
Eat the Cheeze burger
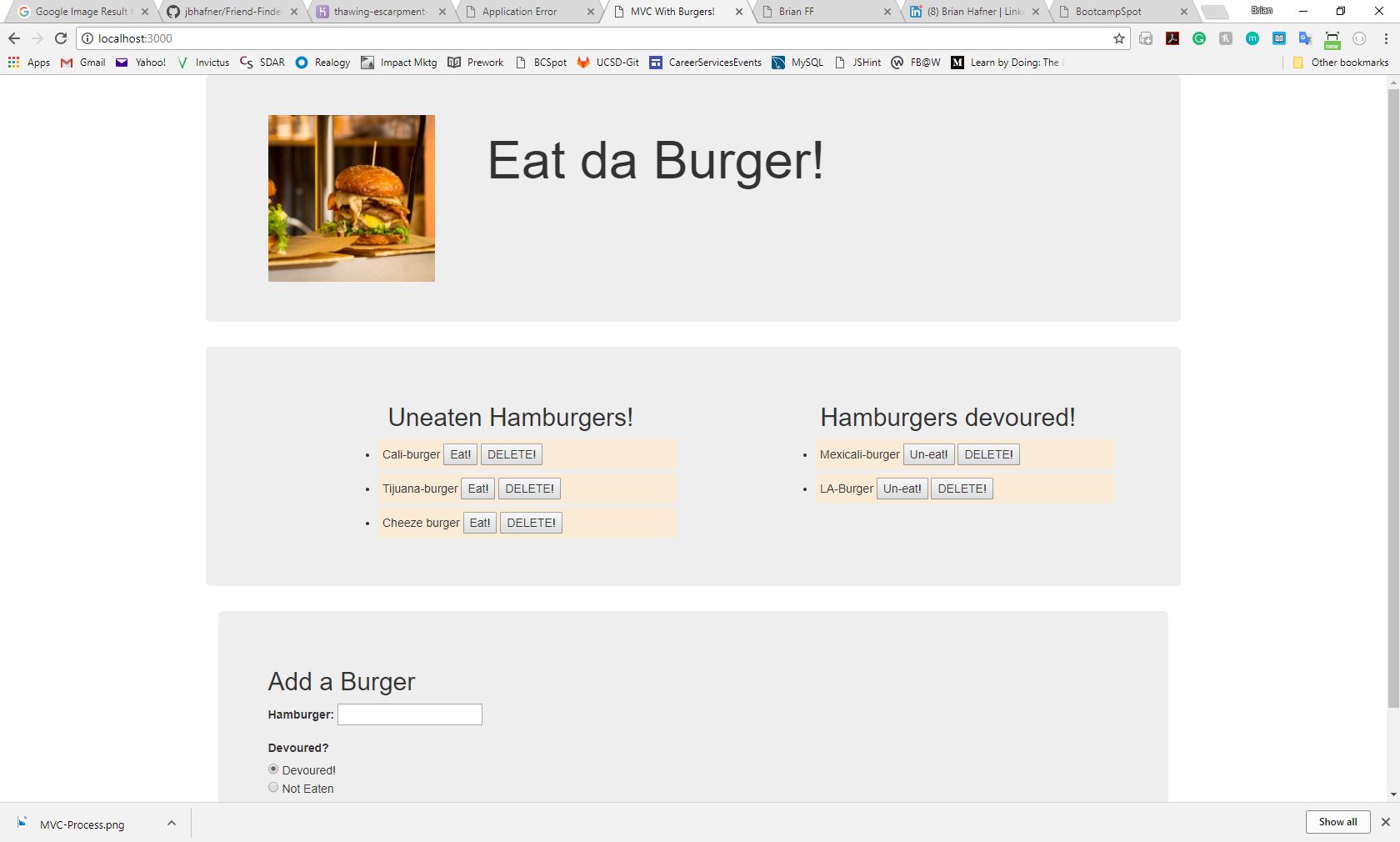480,523
